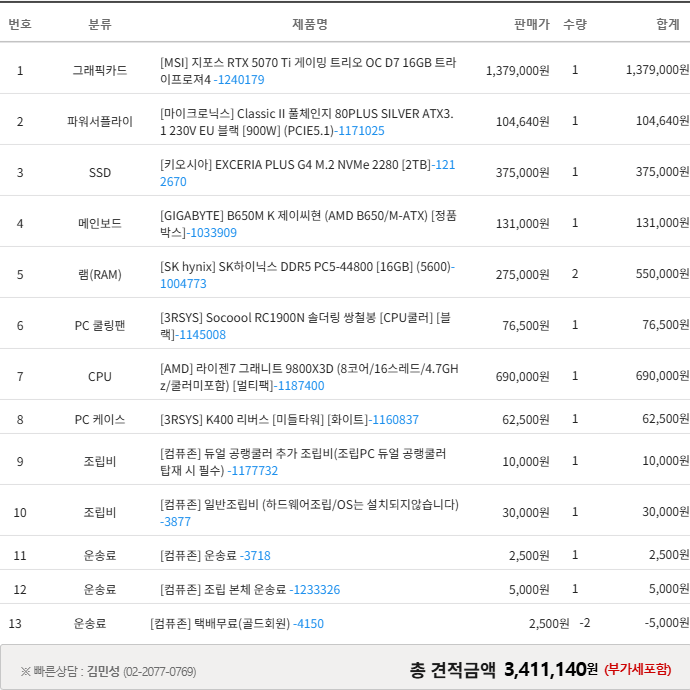This screenshot has width=690, height=690.
Task: Click the 일반조립비 product code 3877
Action: point(175,521)
